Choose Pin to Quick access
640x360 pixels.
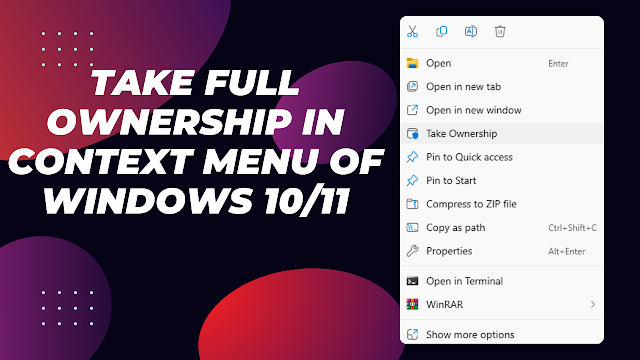502,157
